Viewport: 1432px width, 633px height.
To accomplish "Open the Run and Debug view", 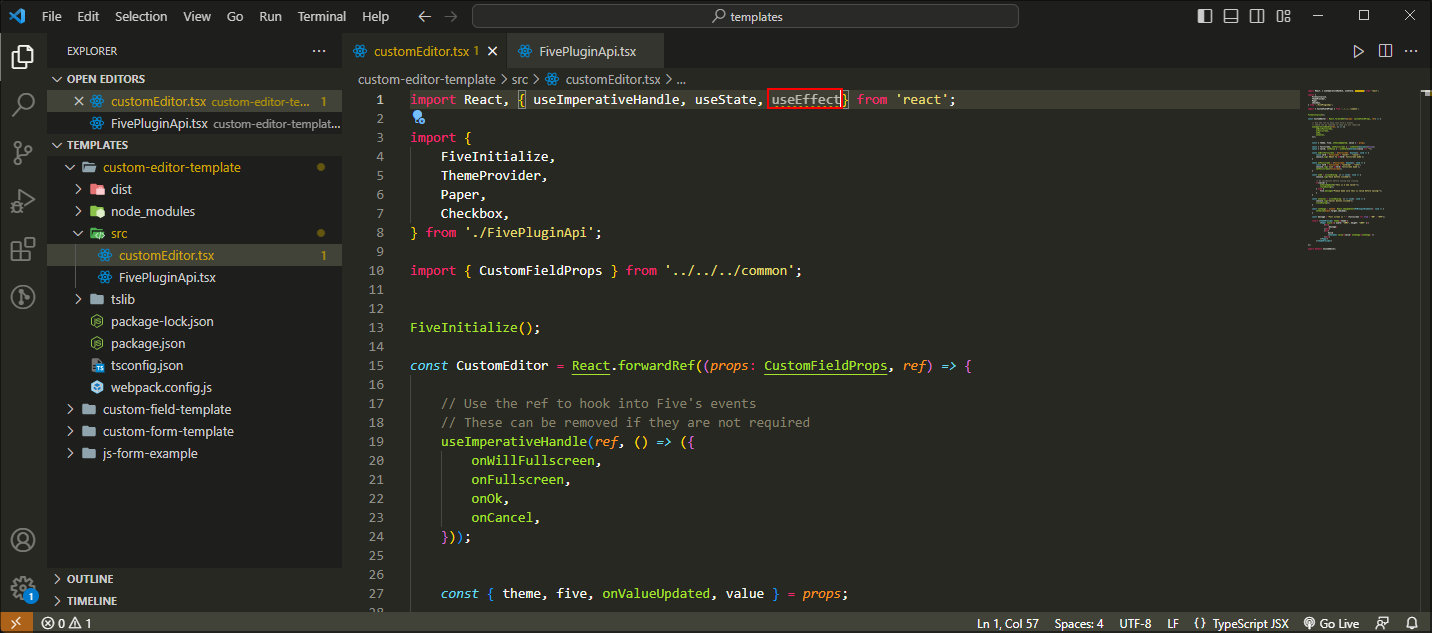I will [x=22, y=201].
